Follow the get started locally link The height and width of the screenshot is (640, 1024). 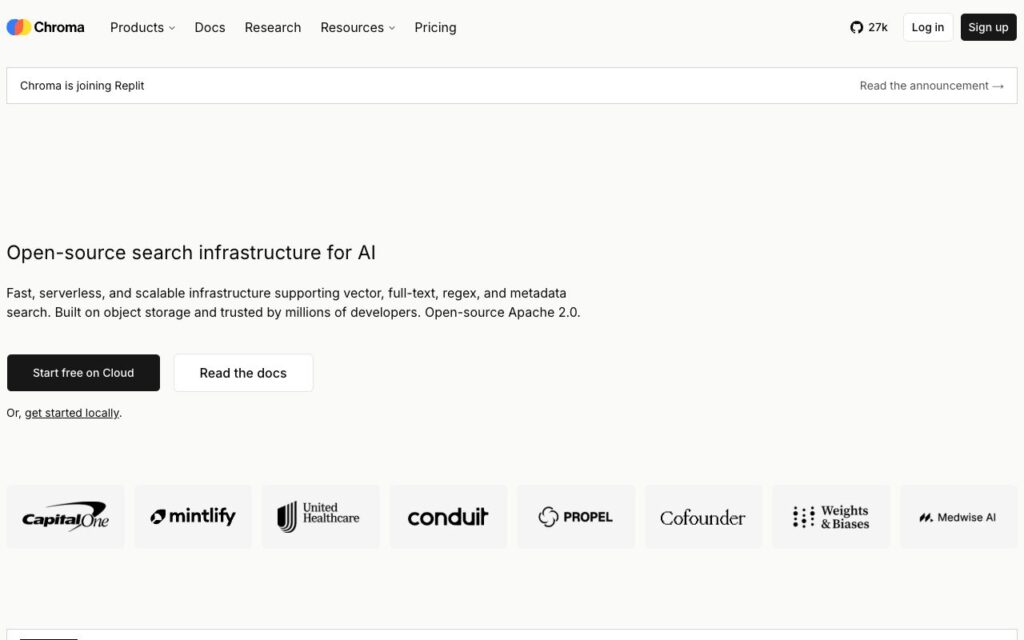72,413
